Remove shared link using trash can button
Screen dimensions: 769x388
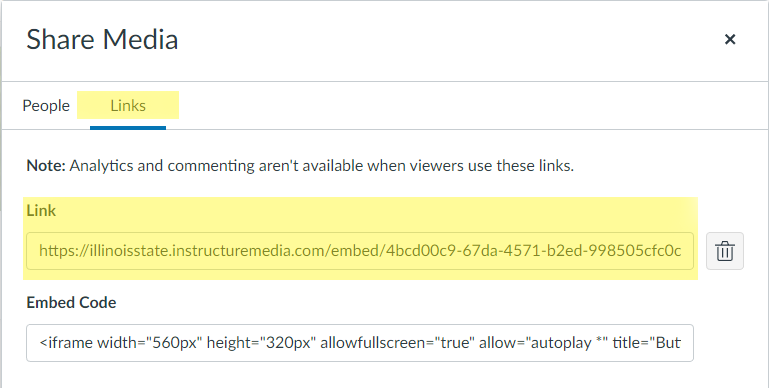[724, 251]
